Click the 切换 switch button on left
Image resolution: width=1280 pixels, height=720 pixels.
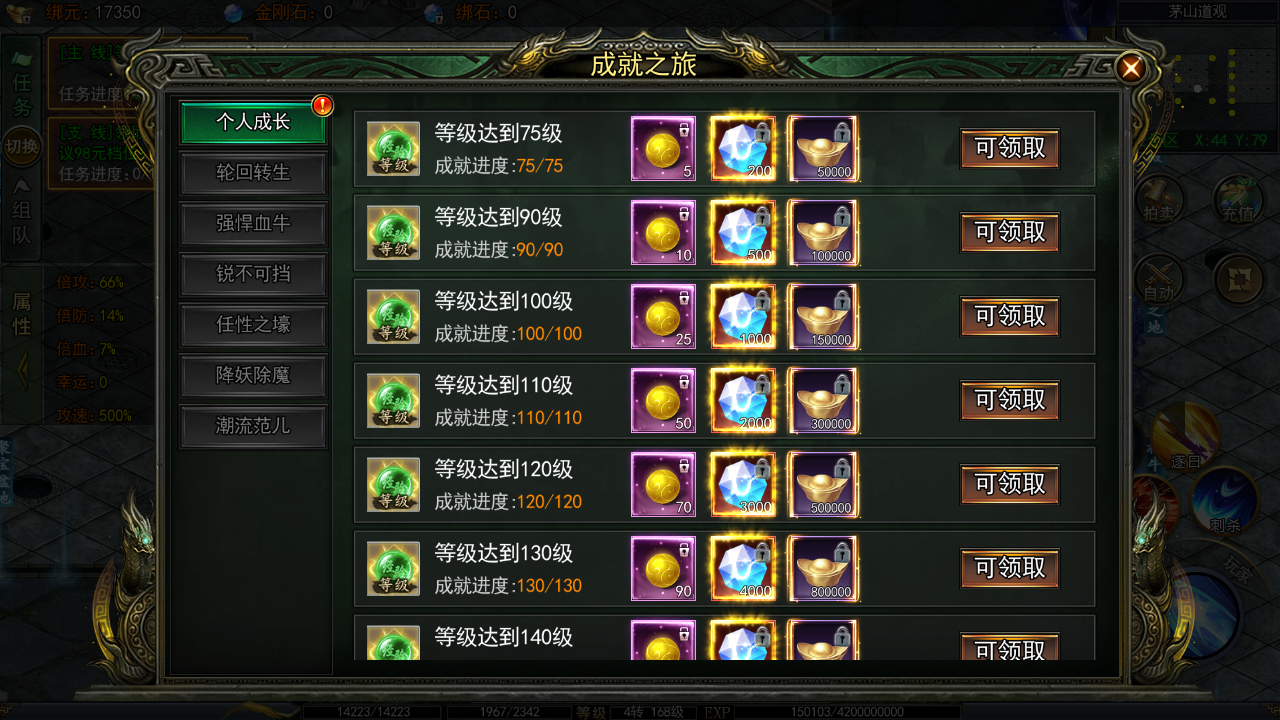click(x=22, y=147)
